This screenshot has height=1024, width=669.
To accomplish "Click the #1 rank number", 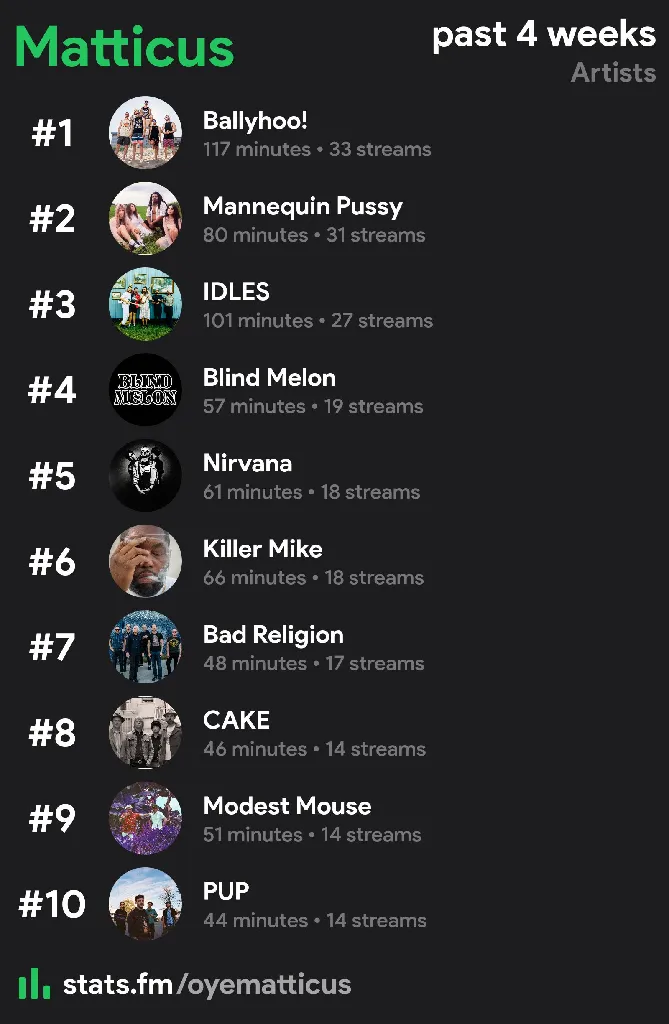I will [x=52, y=133].
